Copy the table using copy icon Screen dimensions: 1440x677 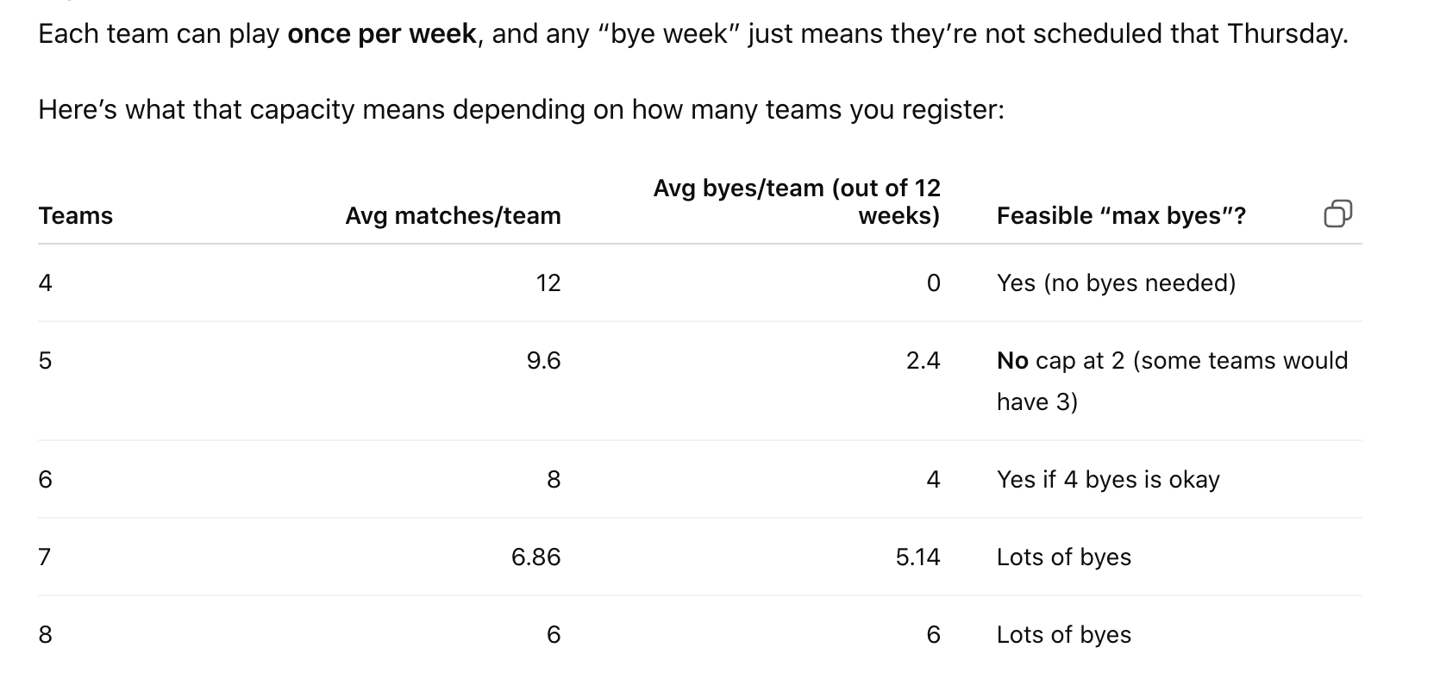1338,214
